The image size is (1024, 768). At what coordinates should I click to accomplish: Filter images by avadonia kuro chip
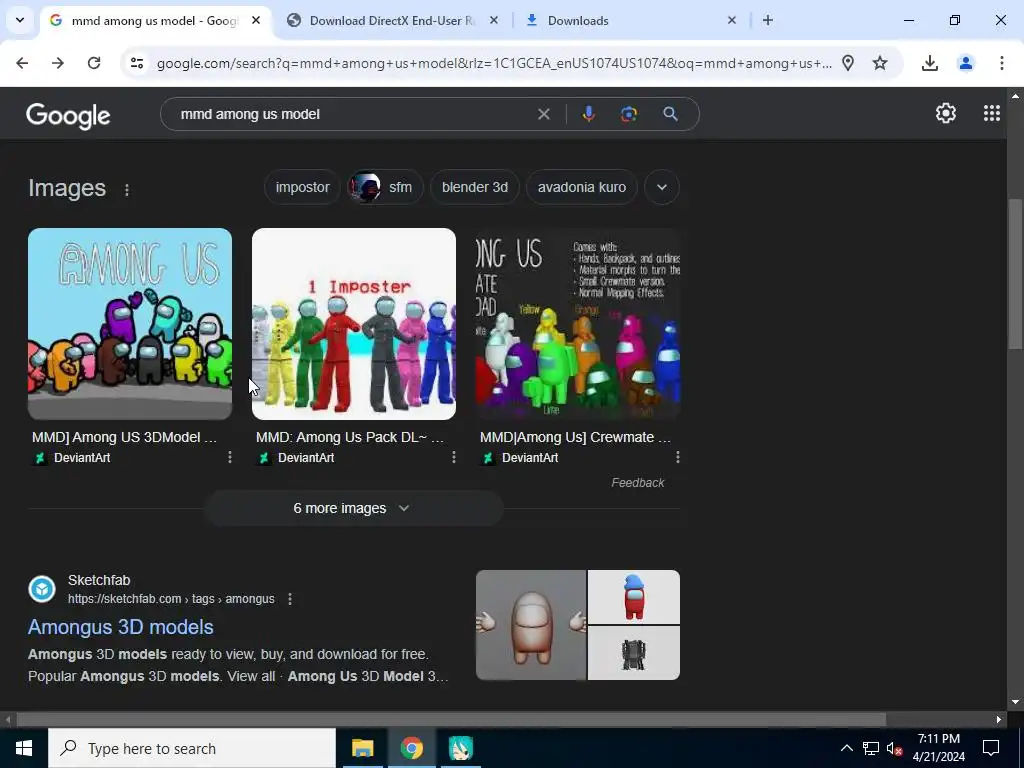coord(582,187)
